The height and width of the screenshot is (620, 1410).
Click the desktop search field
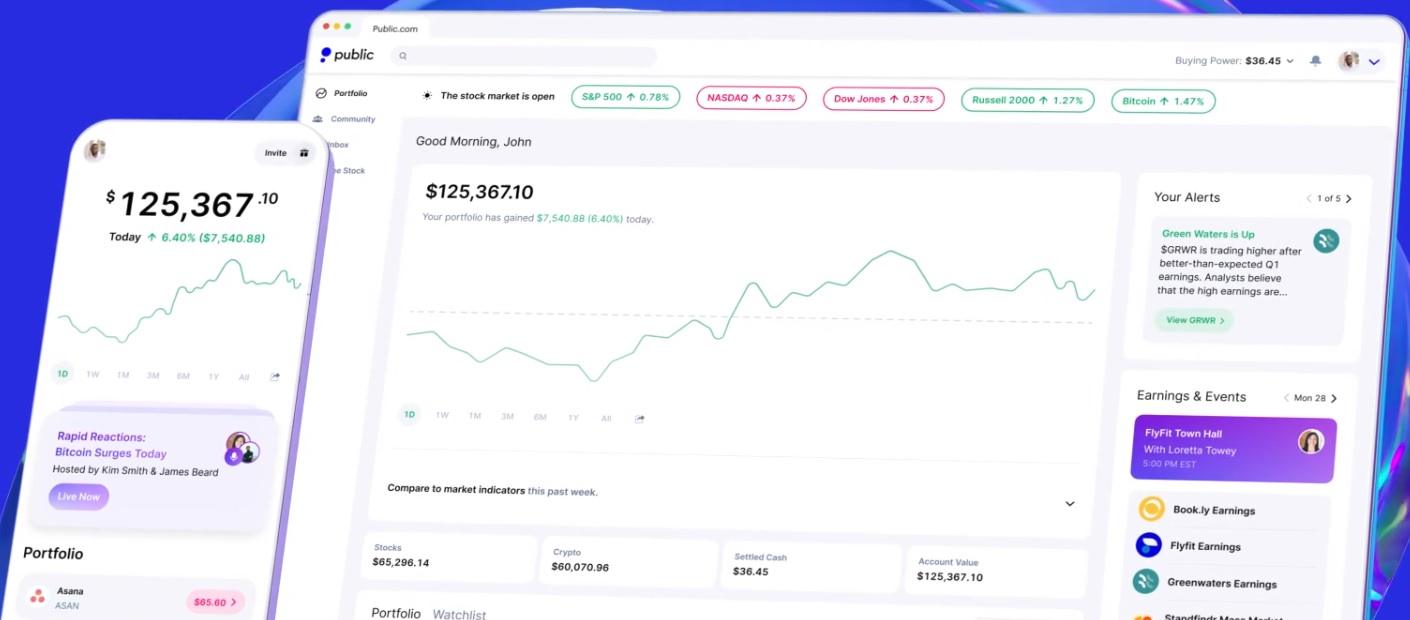[x=524, y=56]
